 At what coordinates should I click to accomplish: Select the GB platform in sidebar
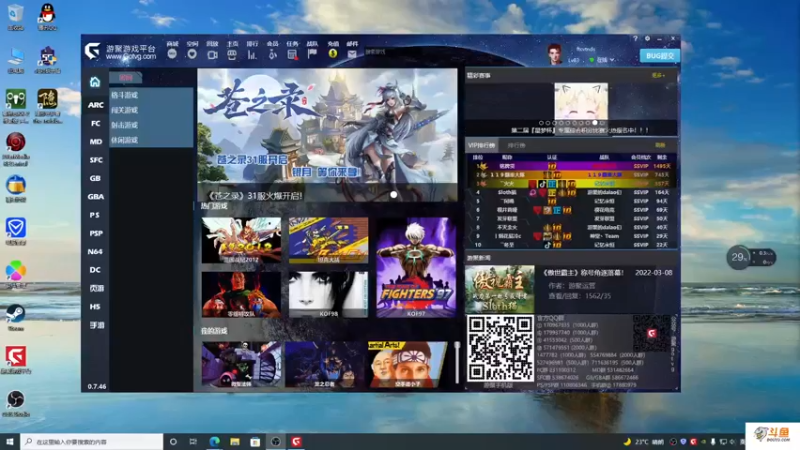pyautogui.click(x=95, y=179)
